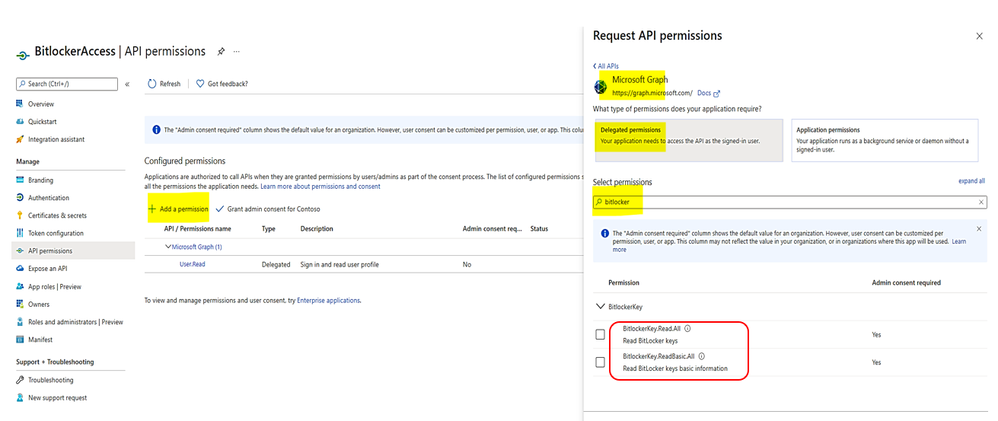This screenshot has width=998, height=421.
Task: Collapse the BitlockerKey permission group
Action: coord(600,306)
